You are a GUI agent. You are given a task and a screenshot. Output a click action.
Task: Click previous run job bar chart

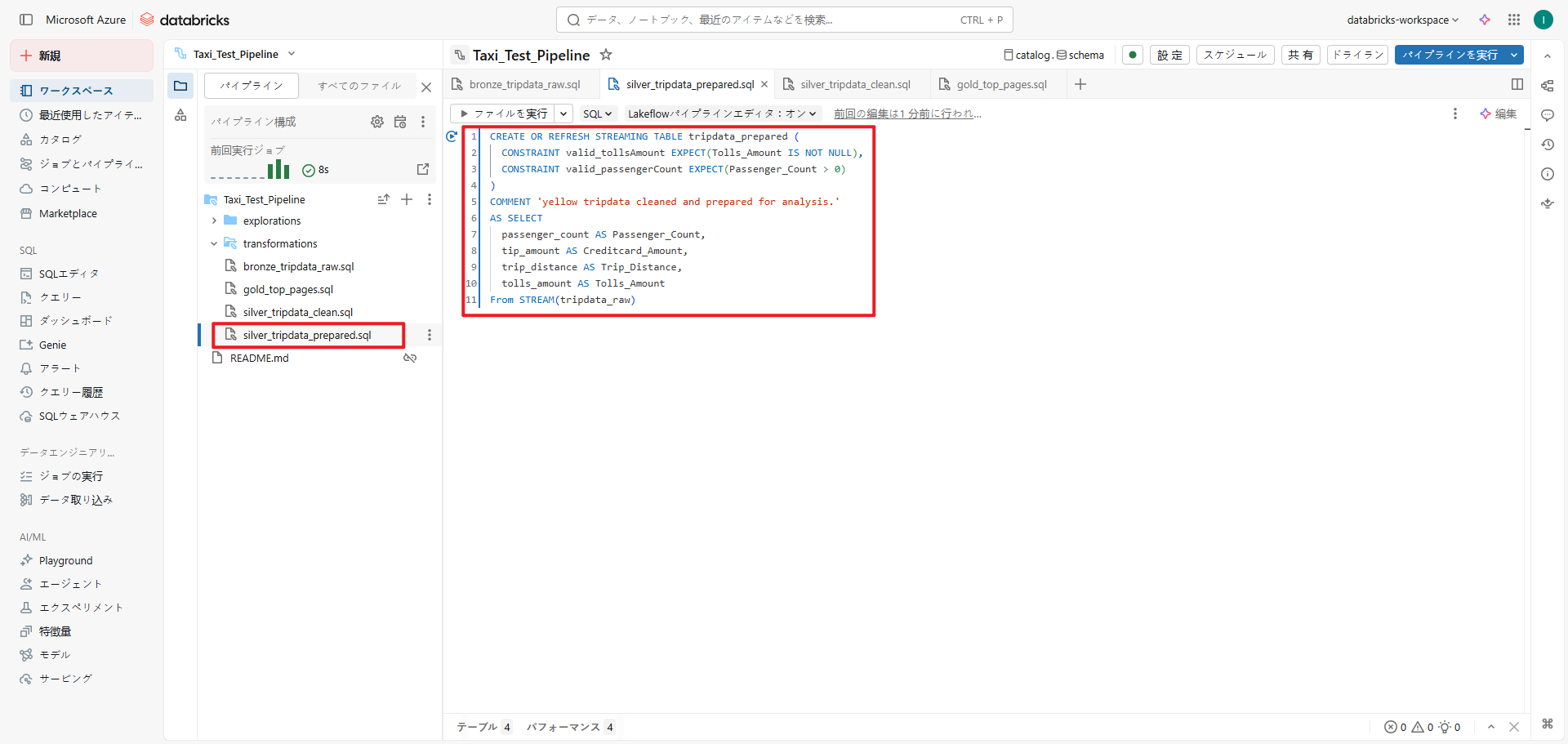(x=278, y=169)
